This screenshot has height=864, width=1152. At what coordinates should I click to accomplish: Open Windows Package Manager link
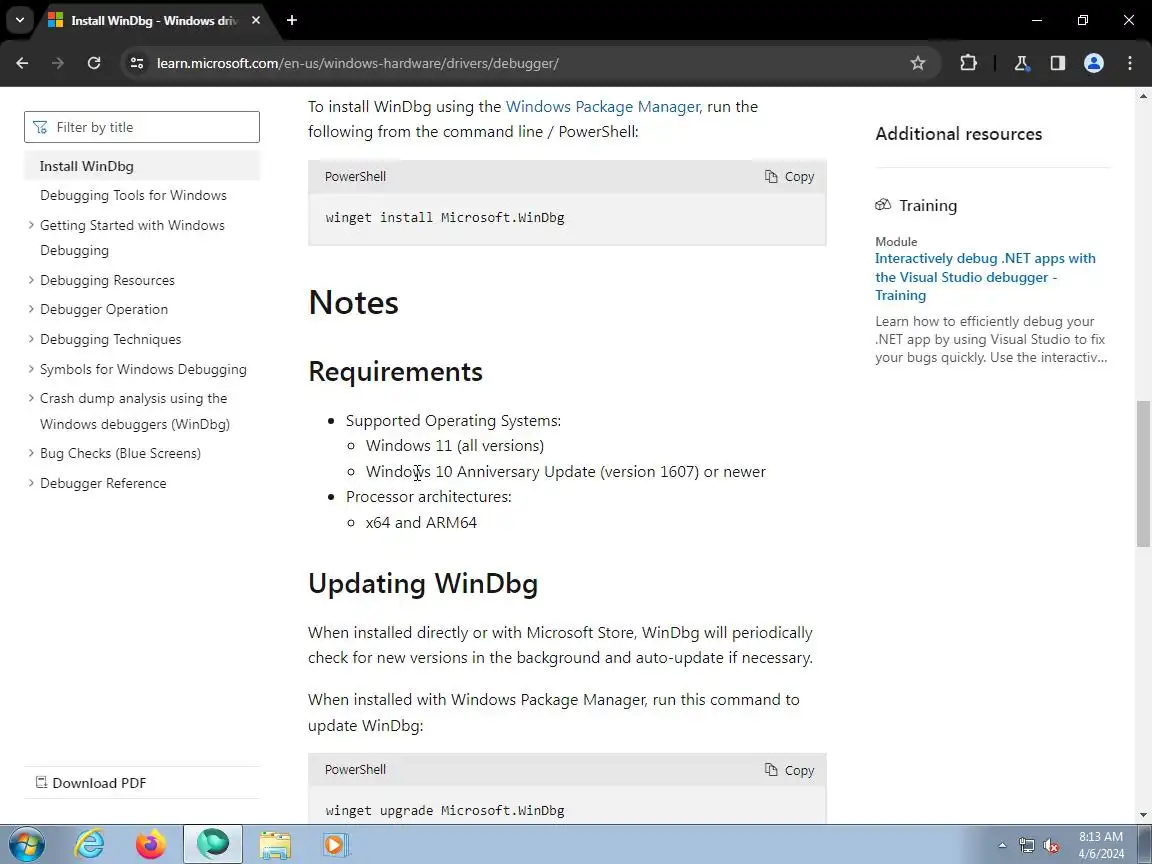point(603,107)
